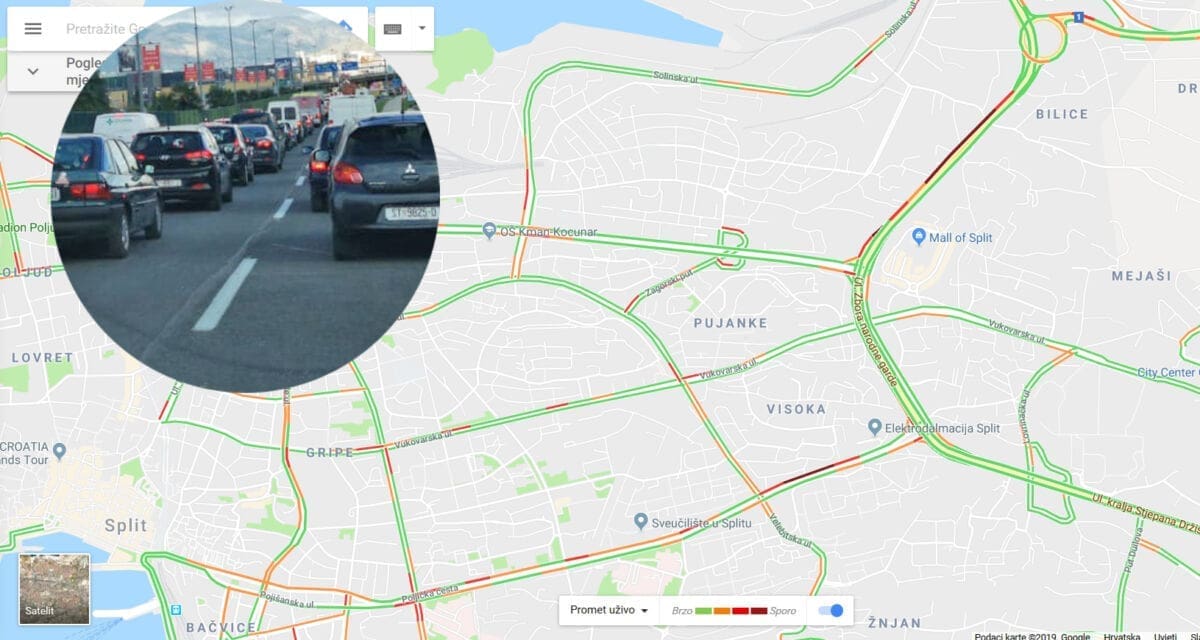Click the Sveučilište u Splitu pin
Viewport: 1200px width, 640px height.
641,522
